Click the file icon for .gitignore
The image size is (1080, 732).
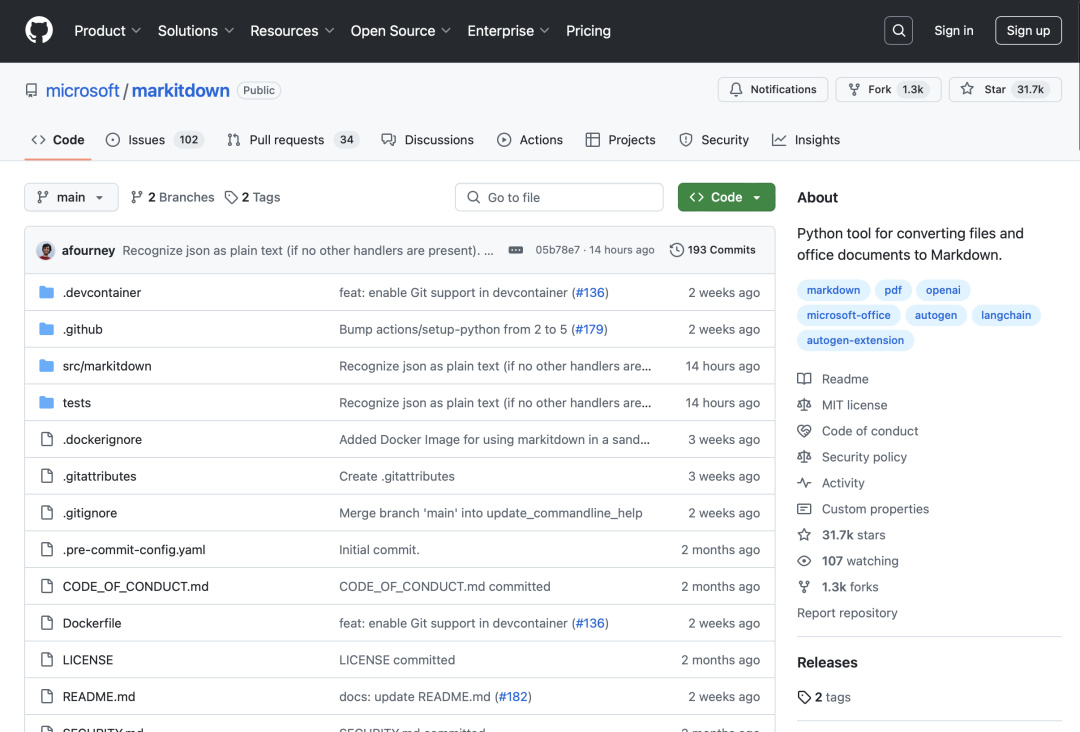[x=47, y=513]
